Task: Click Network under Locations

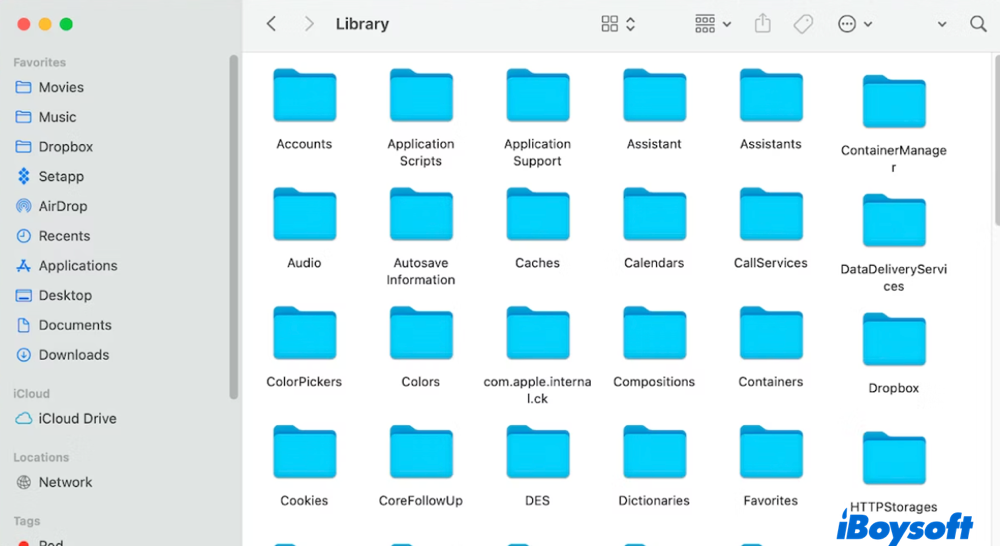Action: pyautogui.click(x=65, y=482)
